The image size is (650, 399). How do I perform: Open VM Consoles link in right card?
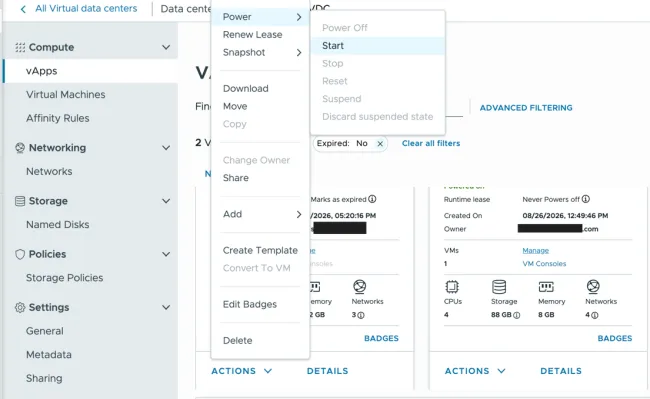coord(544,264)
